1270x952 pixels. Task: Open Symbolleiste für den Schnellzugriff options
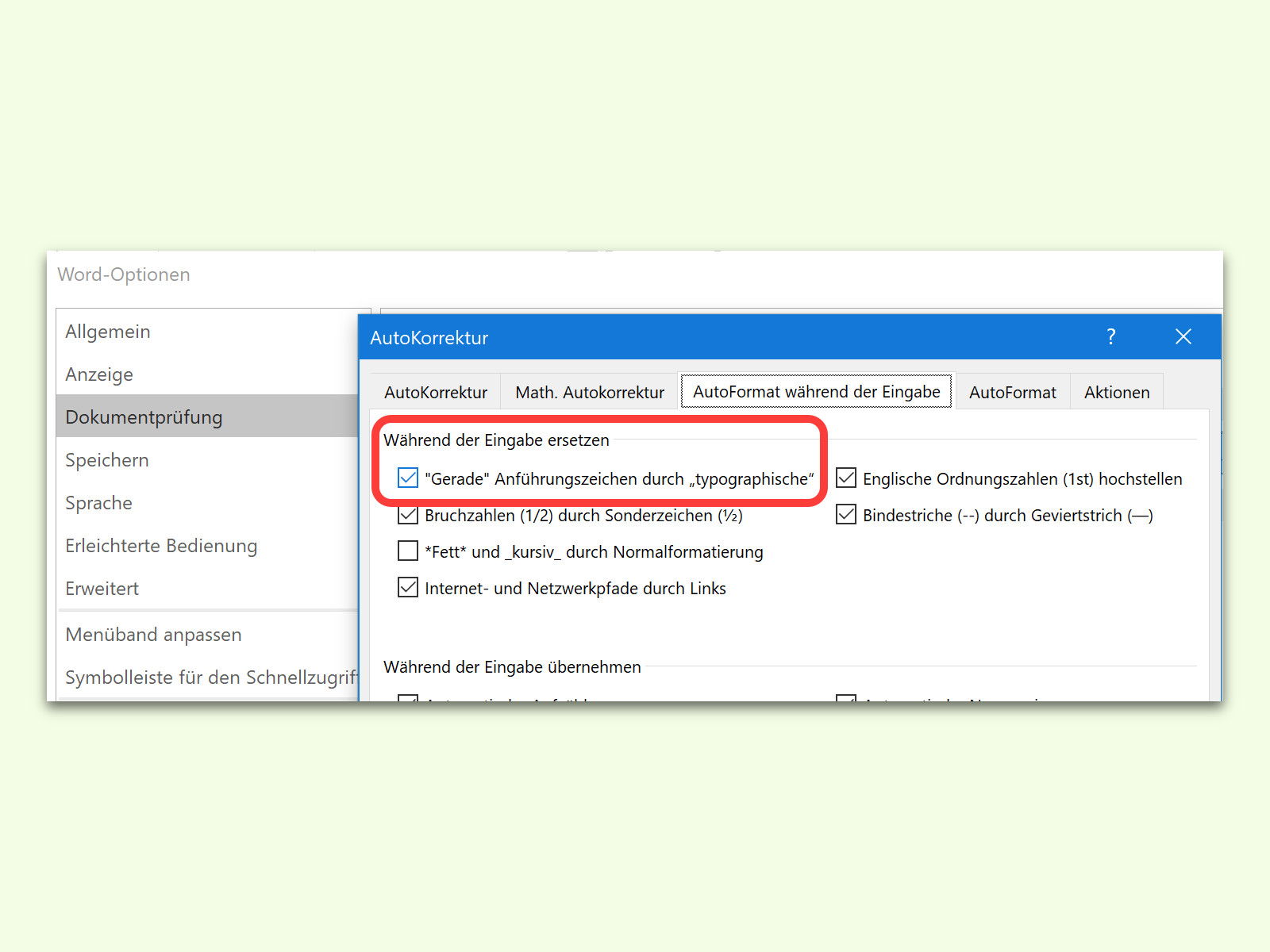coord(208,678)
